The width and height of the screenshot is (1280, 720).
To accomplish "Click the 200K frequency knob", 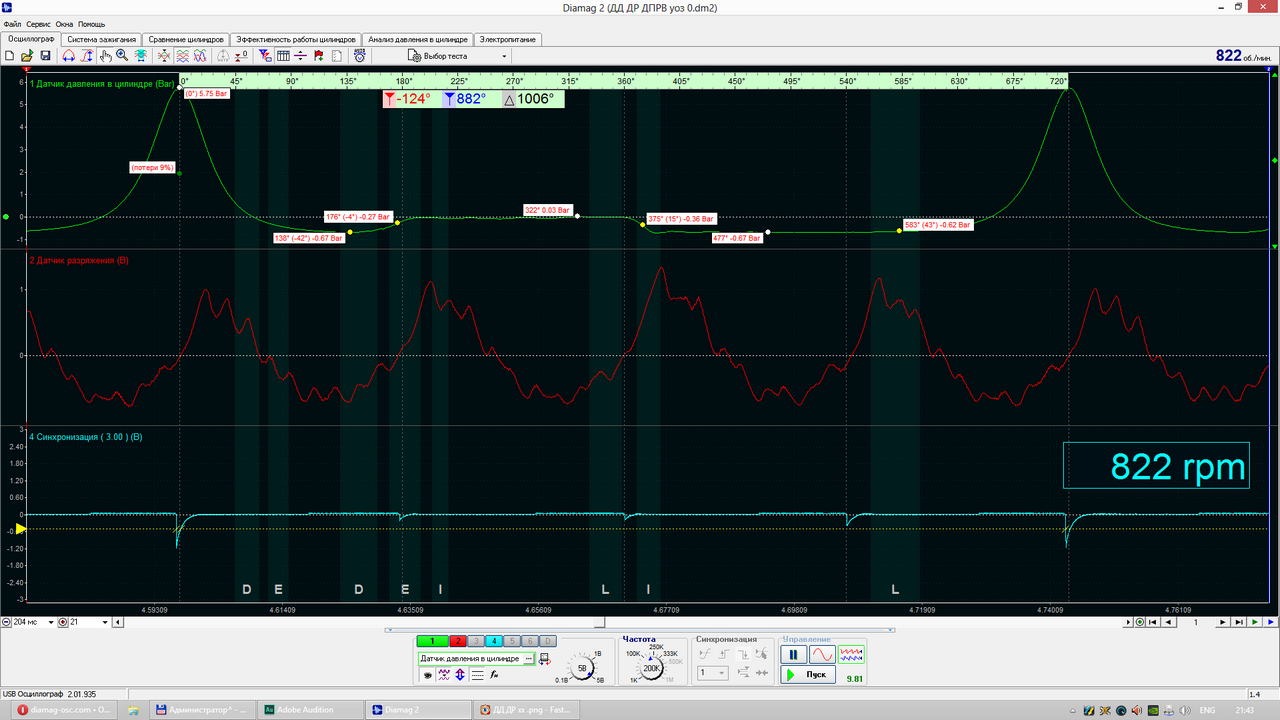I will (651, 668).
